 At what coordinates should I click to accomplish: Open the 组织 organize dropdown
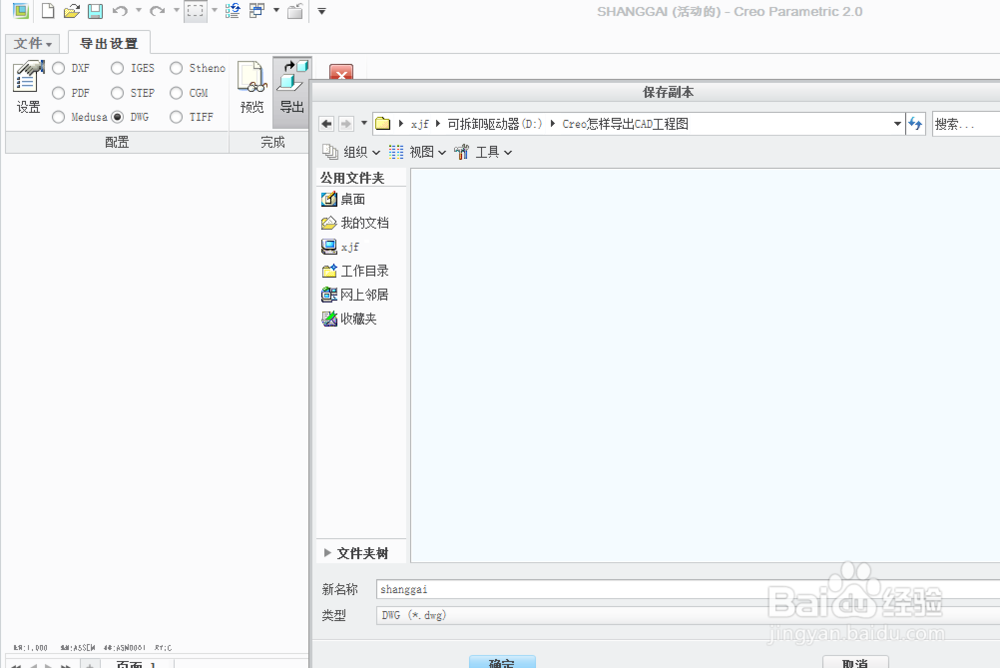(x=351, y=152)
